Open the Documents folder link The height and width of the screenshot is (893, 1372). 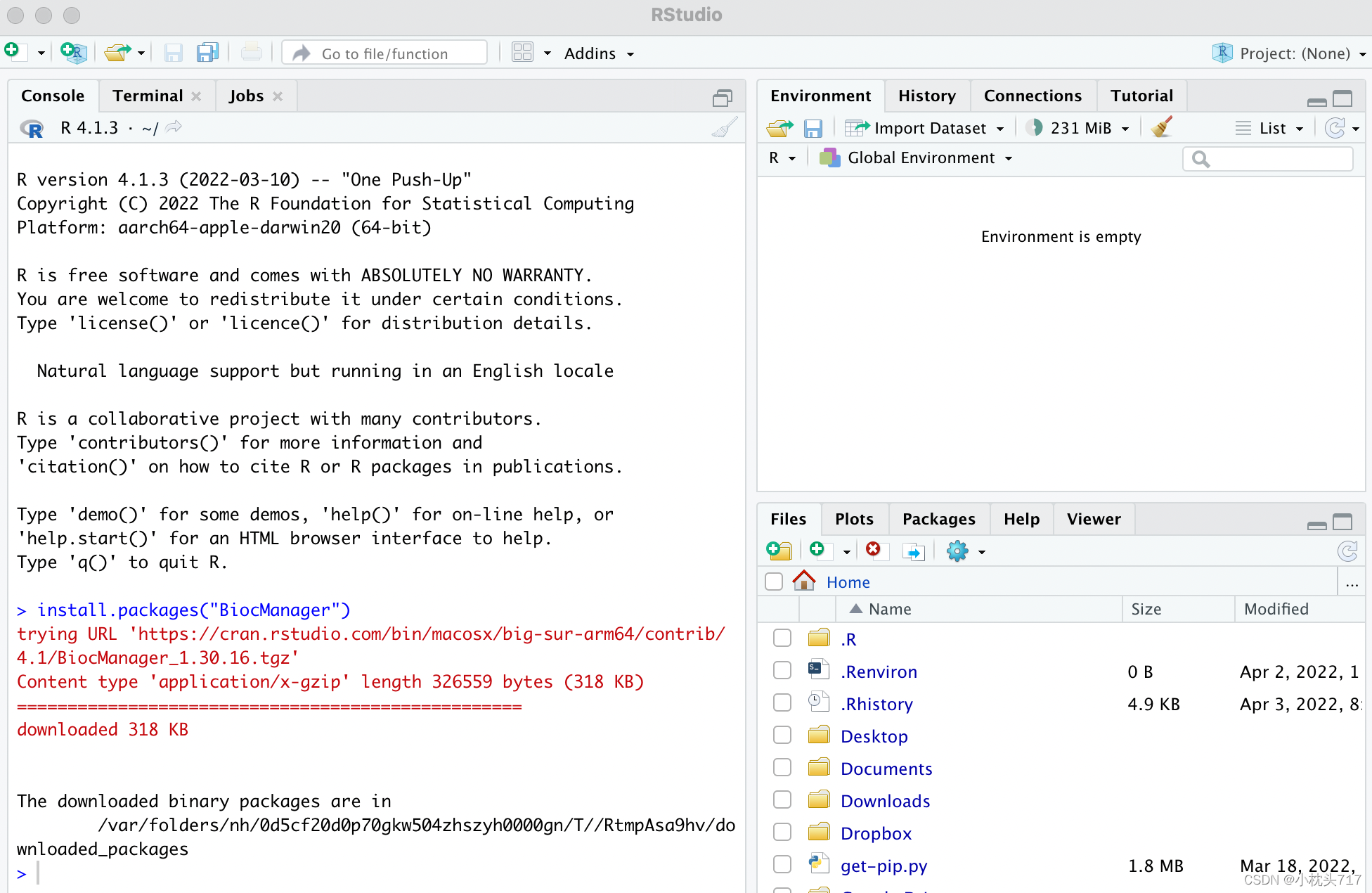(x=886, y=769)
